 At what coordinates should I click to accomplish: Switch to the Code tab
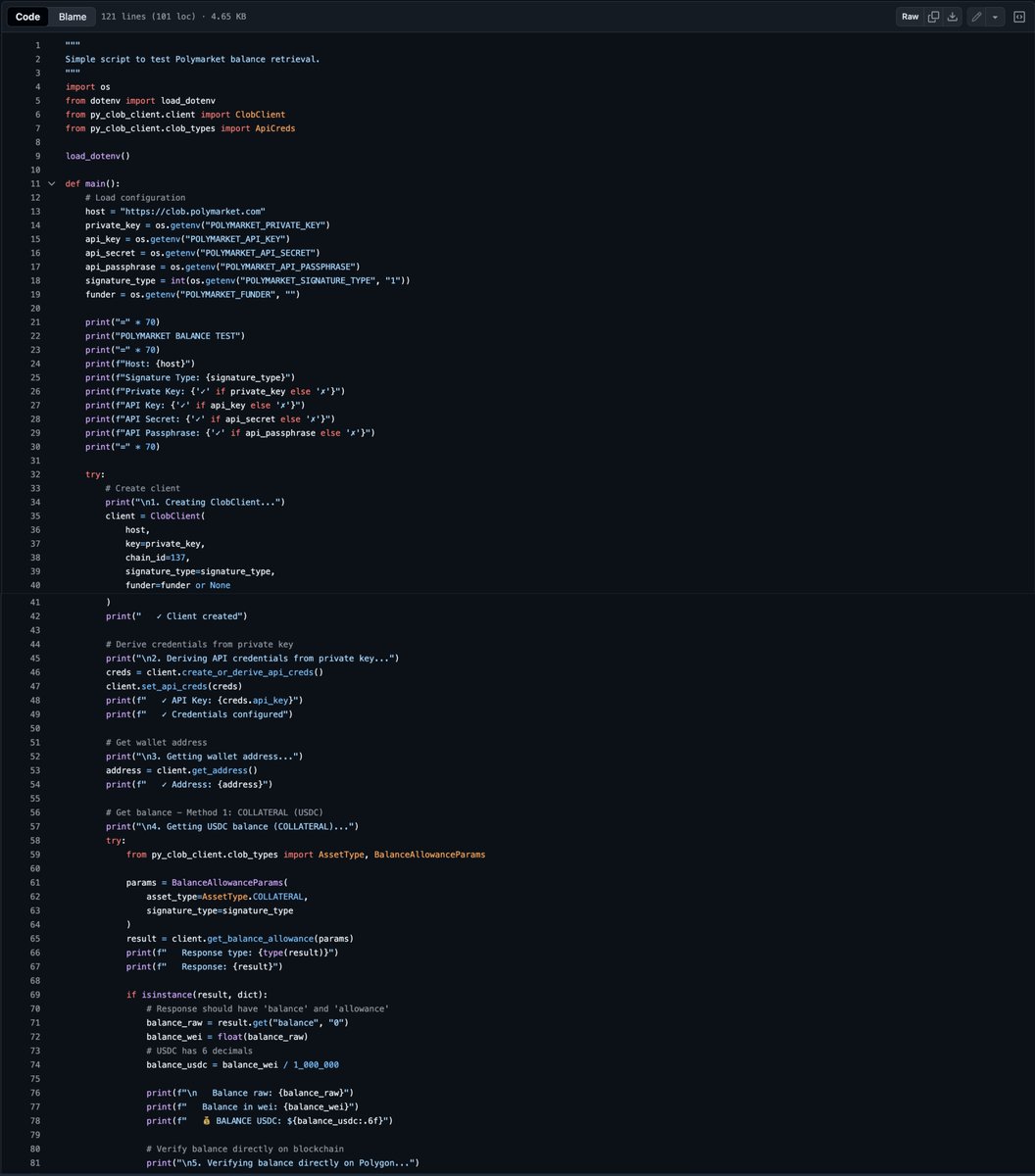[27, 17]
